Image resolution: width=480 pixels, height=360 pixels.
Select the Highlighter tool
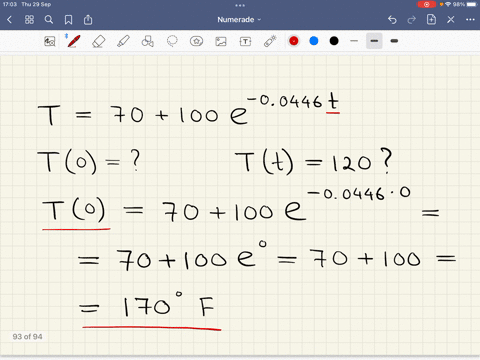click(123, 41)
